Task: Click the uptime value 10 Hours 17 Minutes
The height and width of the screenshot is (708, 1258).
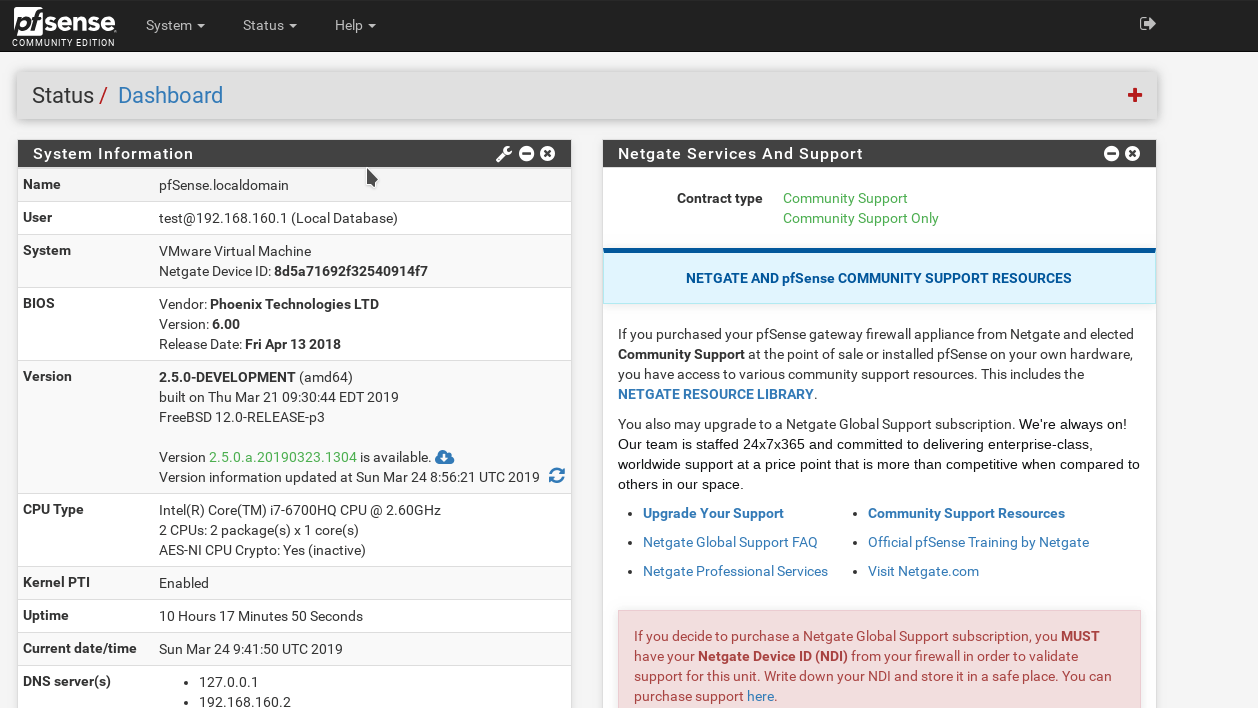Action: click(261, 616)
